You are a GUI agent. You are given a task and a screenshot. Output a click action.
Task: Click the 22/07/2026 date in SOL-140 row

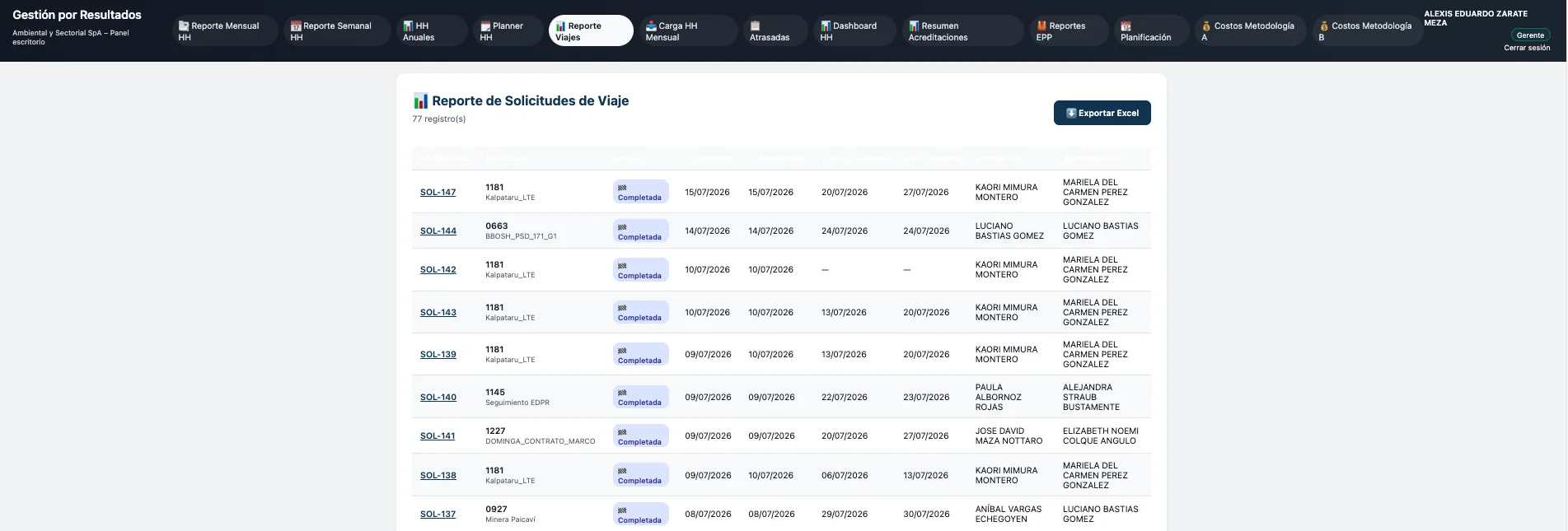point(844,397)
